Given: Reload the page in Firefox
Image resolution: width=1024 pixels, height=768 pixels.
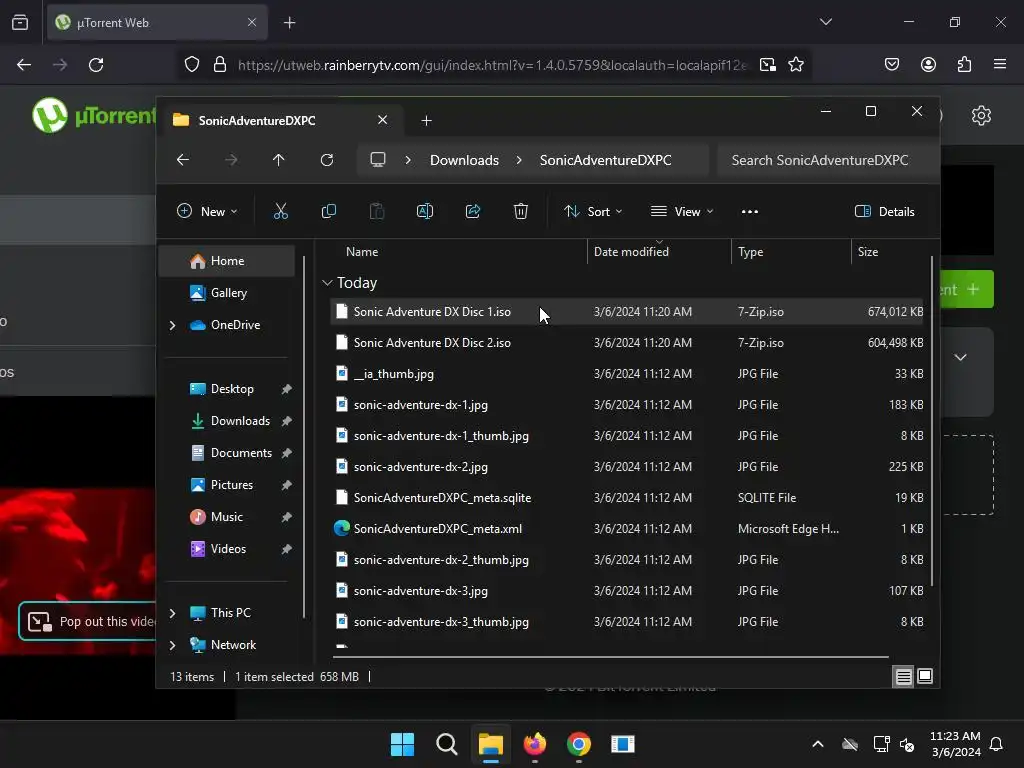Looking at the screenshot, I should click(96, 65).
